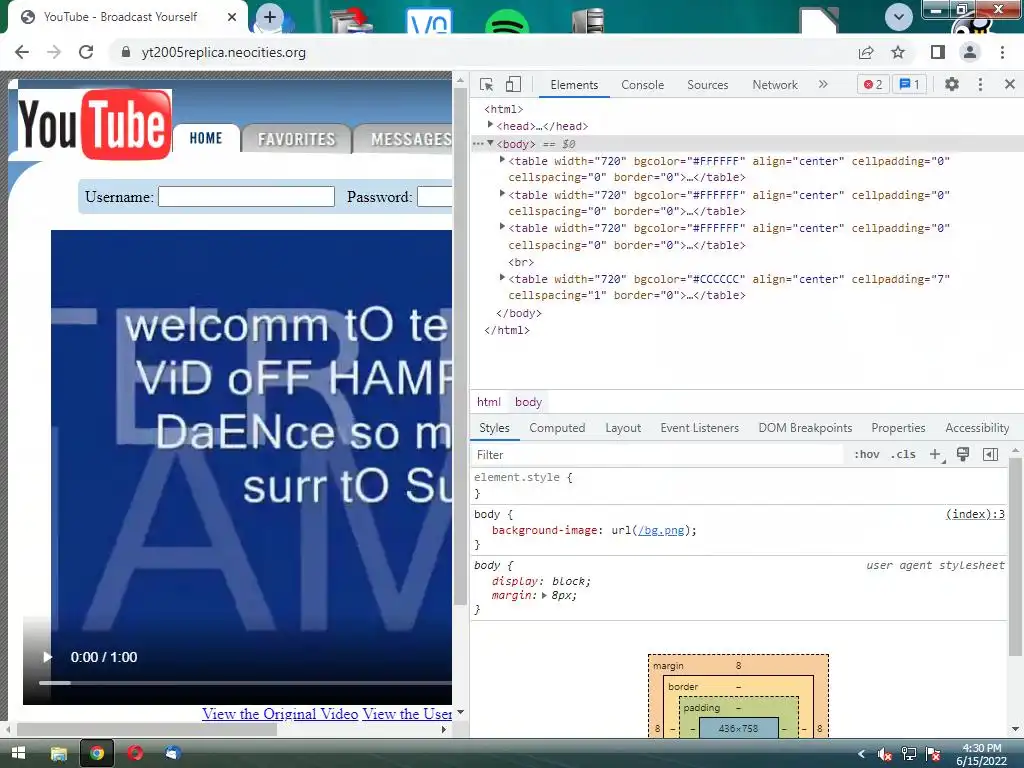Screen dimensions: 1024x768
Task: Click the YouTube logo
Action: [95, 124]
